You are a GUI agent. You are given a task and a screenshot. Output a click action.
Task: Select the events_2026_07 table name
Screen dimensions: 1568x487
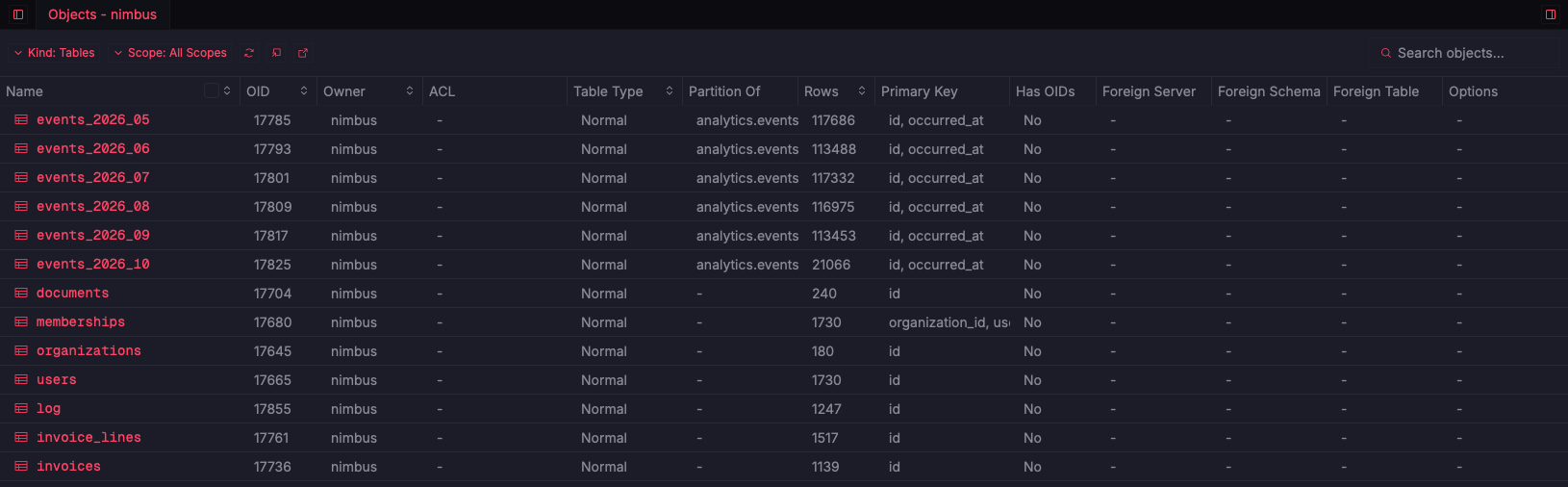[93, 177]
